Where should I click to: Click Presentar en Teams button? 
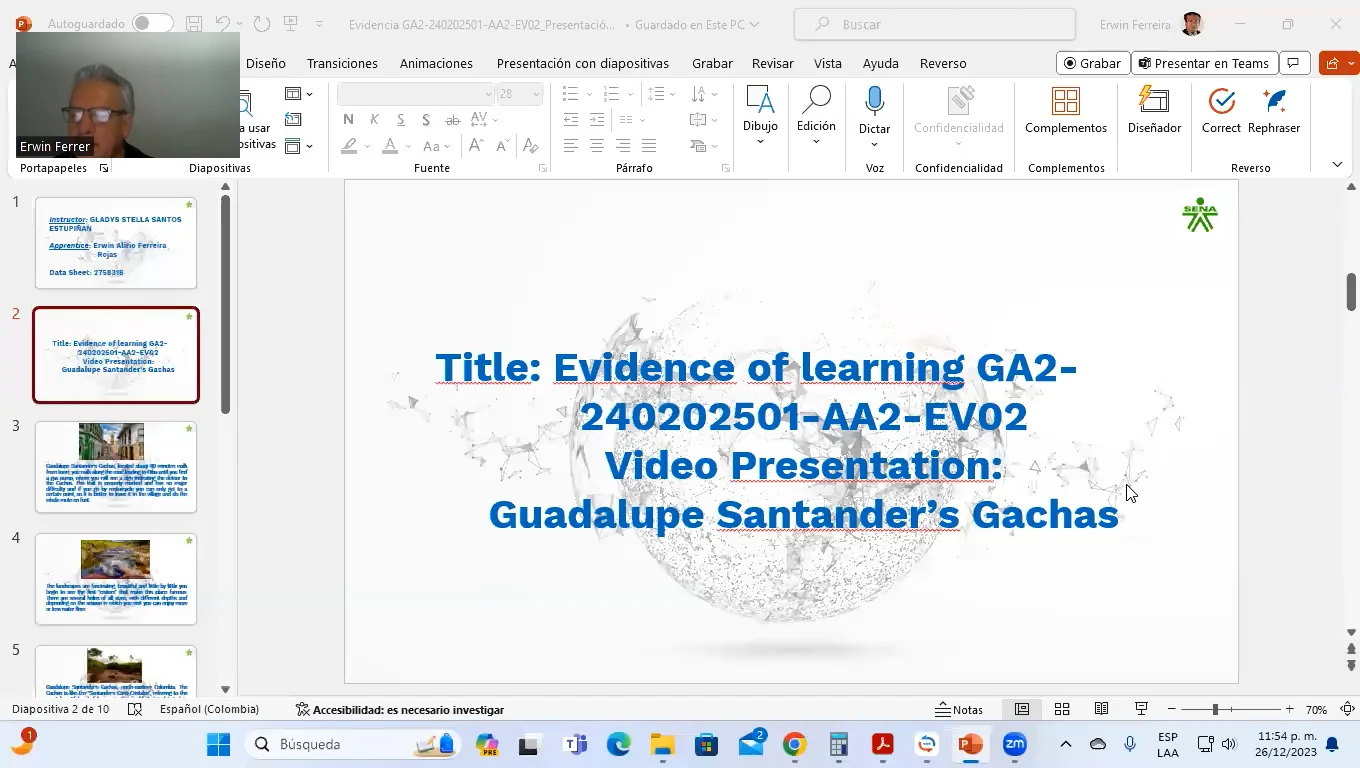[1204, 63]
